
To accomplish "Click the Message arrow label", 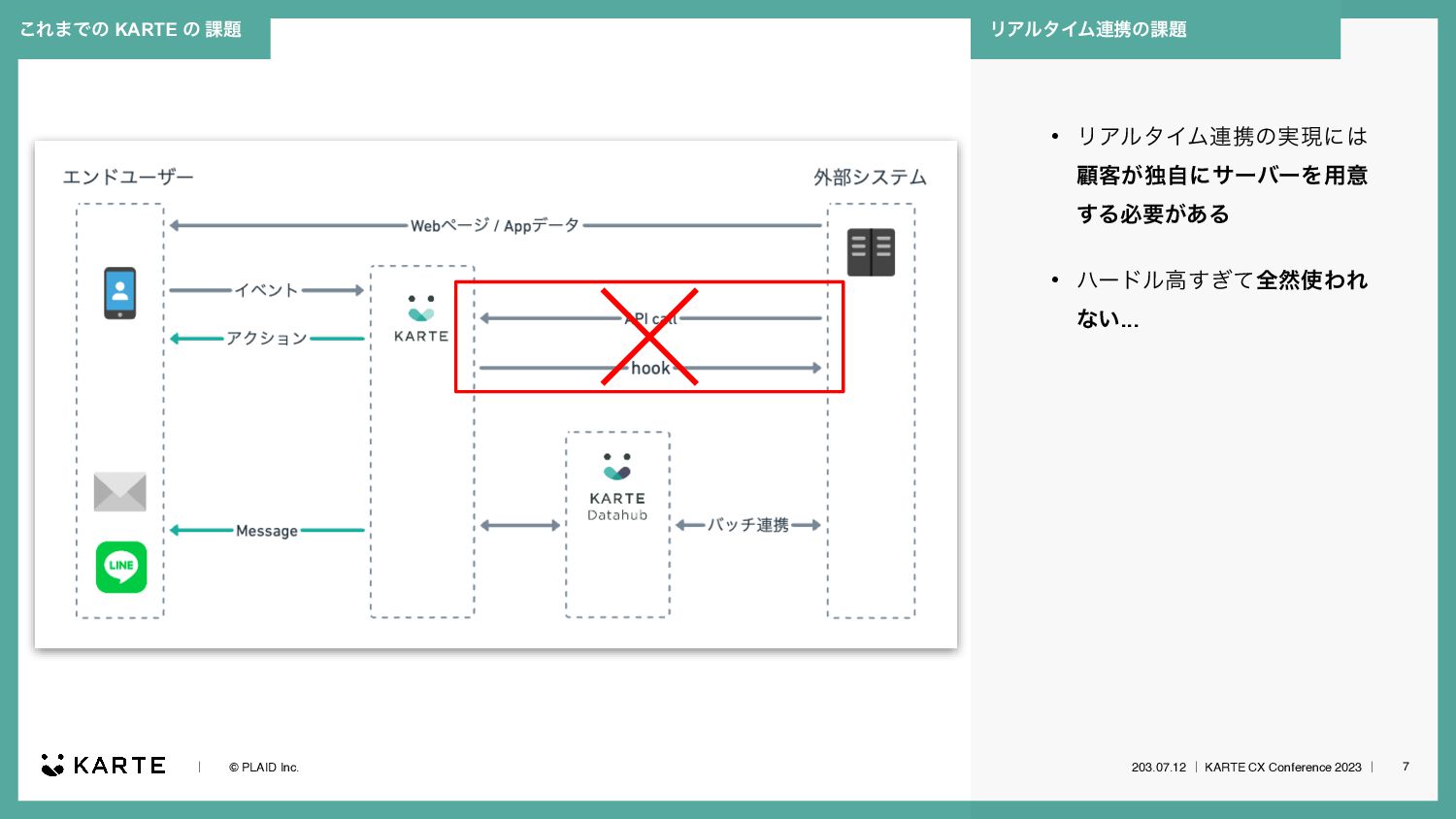I will pyautogui.click(x=267, y=531).
